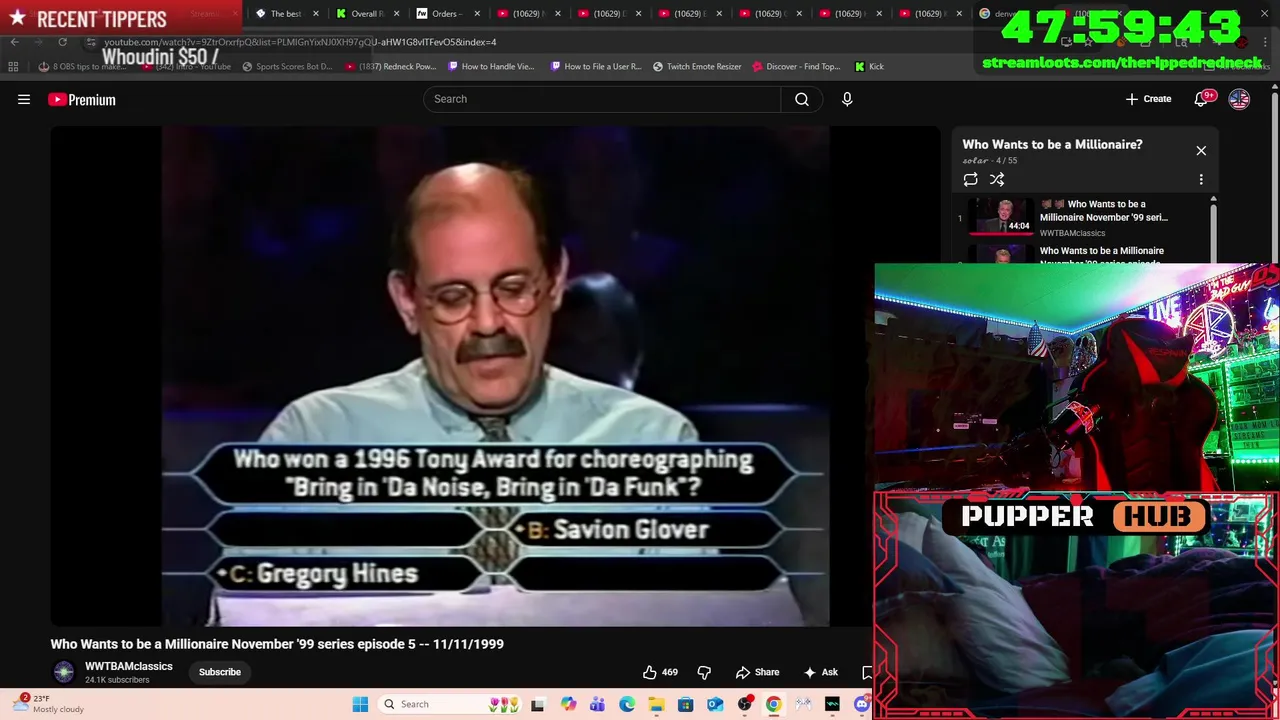Open the 'How to Handle Vie...' bookmark
1280x720 pixels.
tap(492, 66)
